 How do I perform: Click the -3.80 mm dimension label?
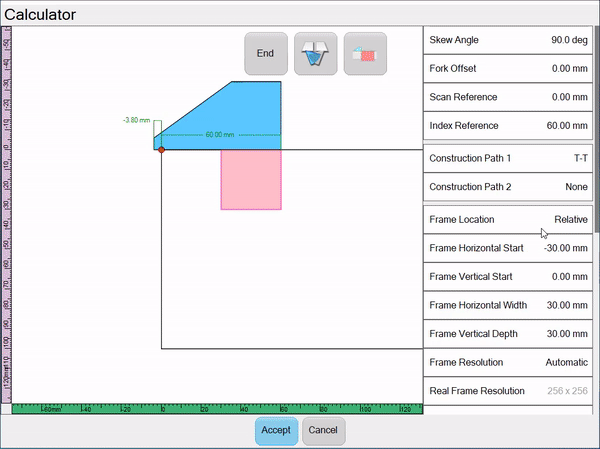[x=137, y=120]
